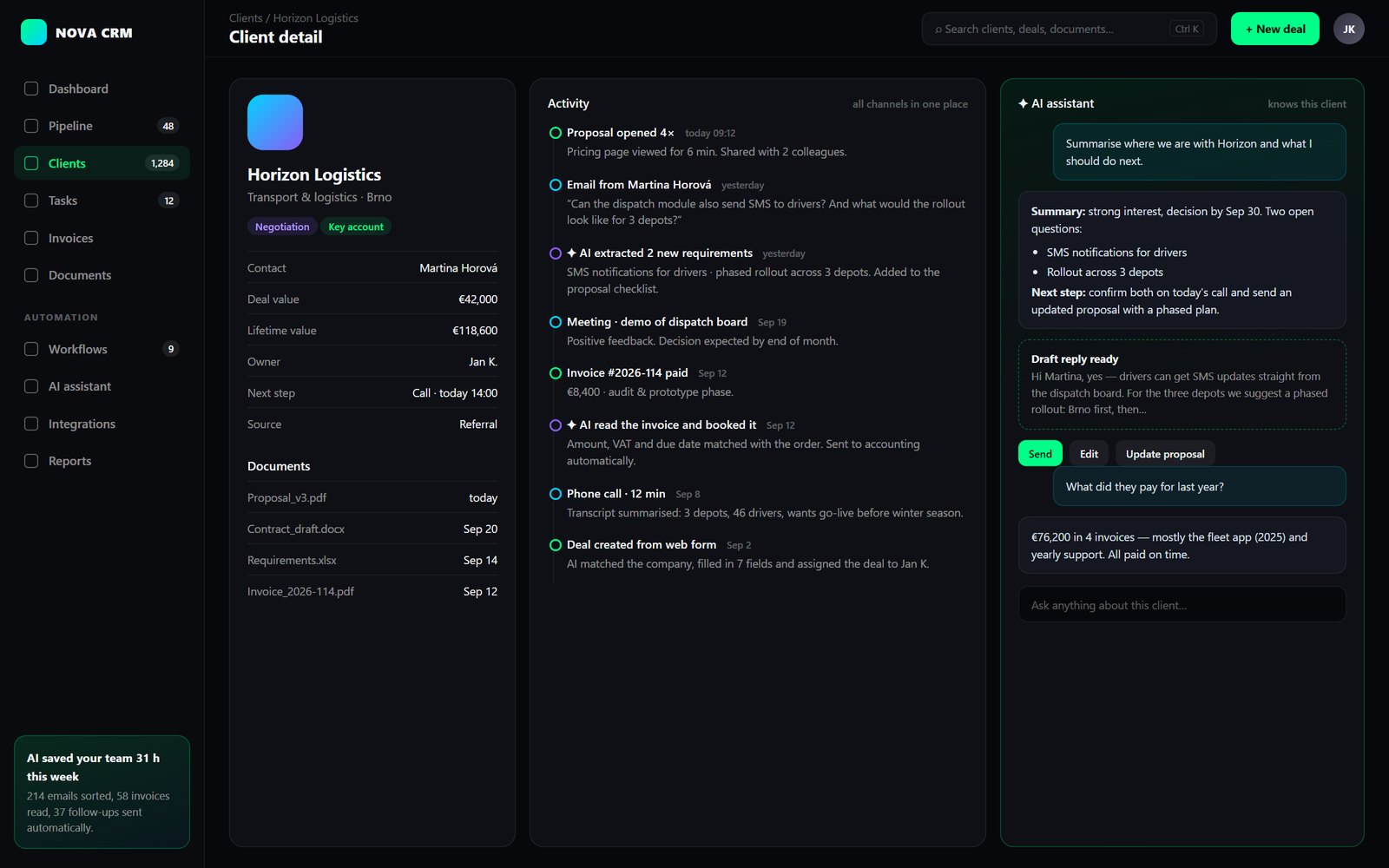The width and height of the screenshot is (1389, 868).
Task: Click the Update proposal button
Action: pyautogui.click(x=1165, y=453)
